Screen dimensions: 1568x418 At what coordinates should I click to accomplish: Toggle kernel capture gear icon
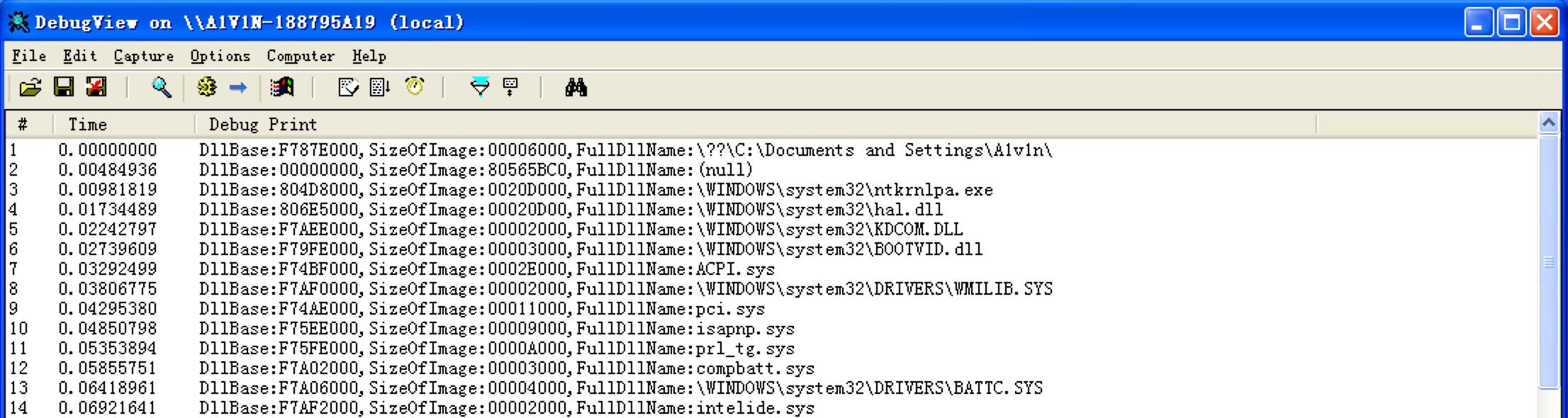coord(206,87)
